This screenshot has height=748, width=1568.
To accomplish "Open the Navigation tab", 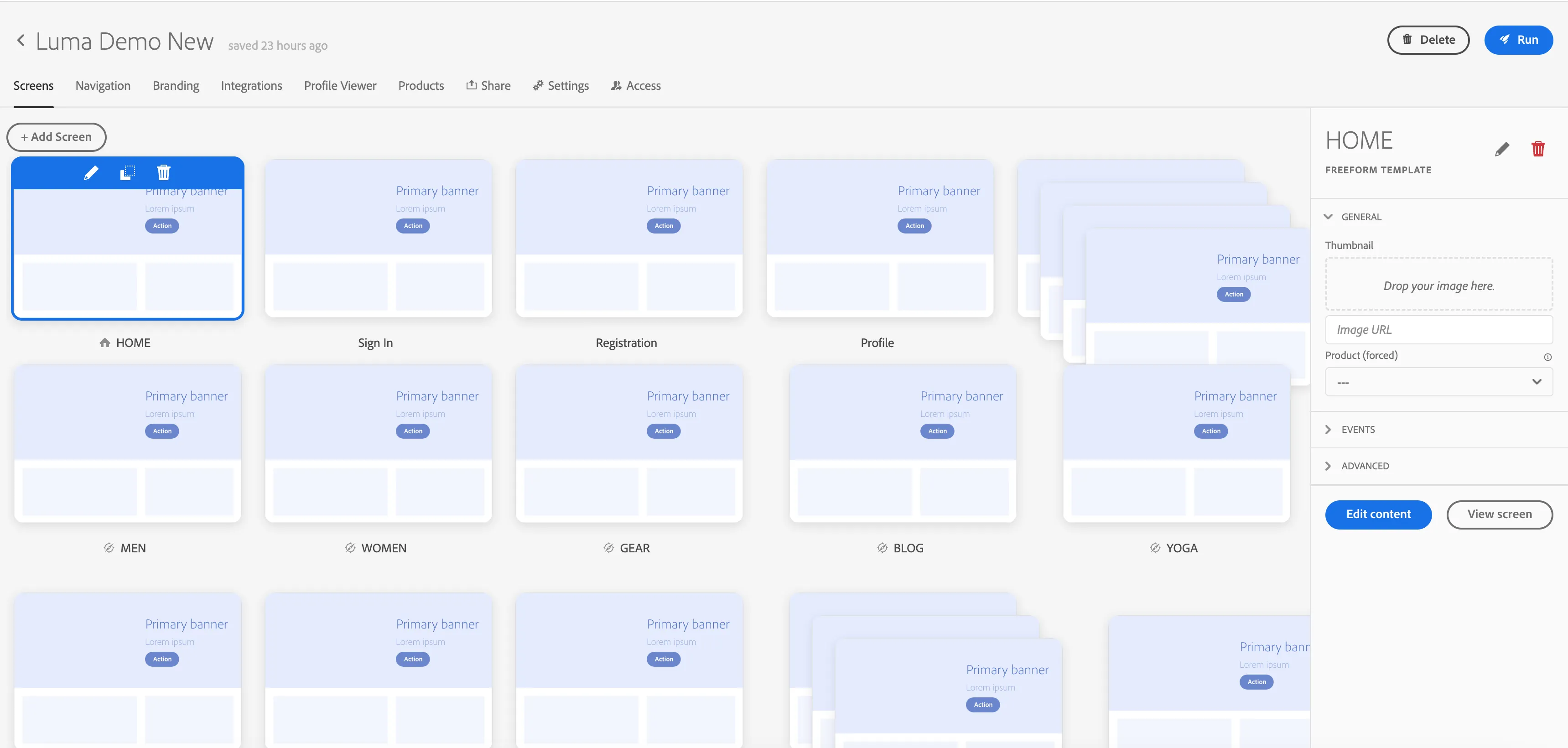I will (103, 86).
